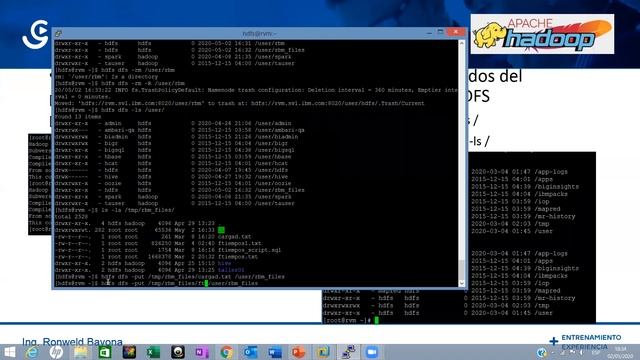Open the colorful photos app on taskbar
640x360 pixels.
click(x=129, y=352)
